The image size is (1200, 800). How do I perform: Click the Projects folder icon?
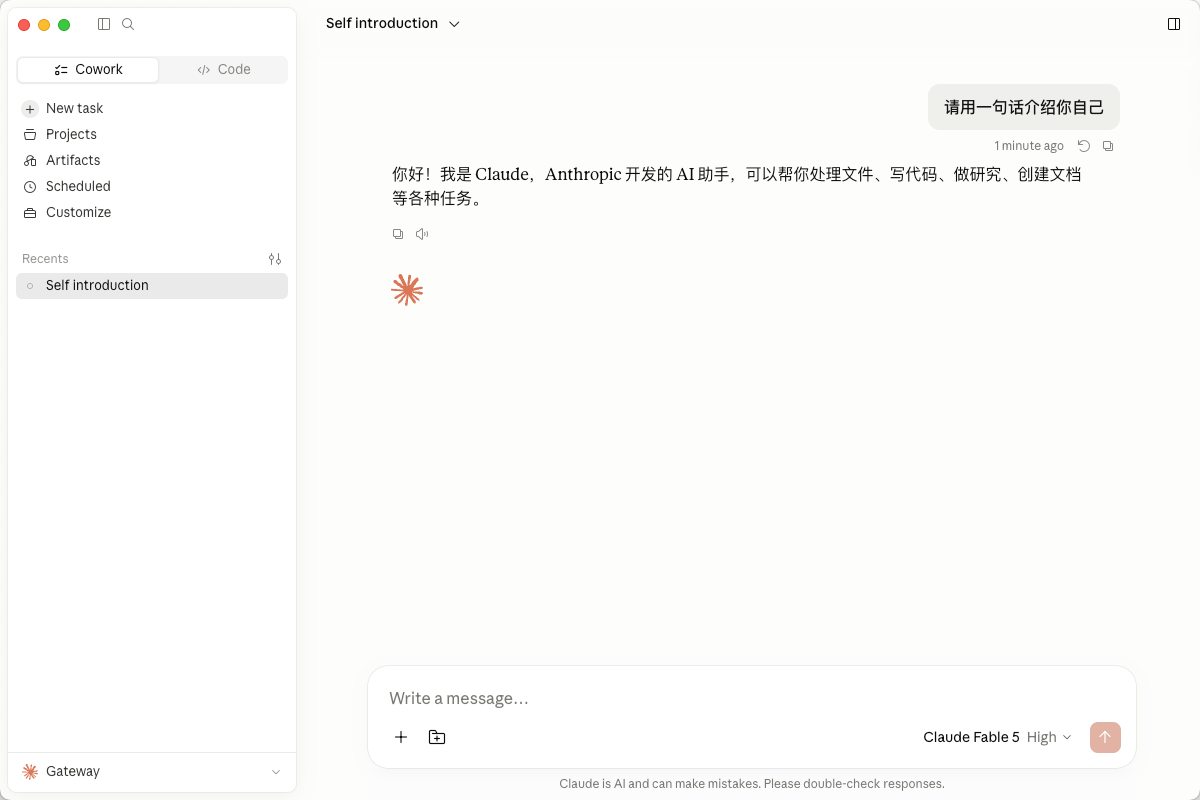[x=30, y=134]
